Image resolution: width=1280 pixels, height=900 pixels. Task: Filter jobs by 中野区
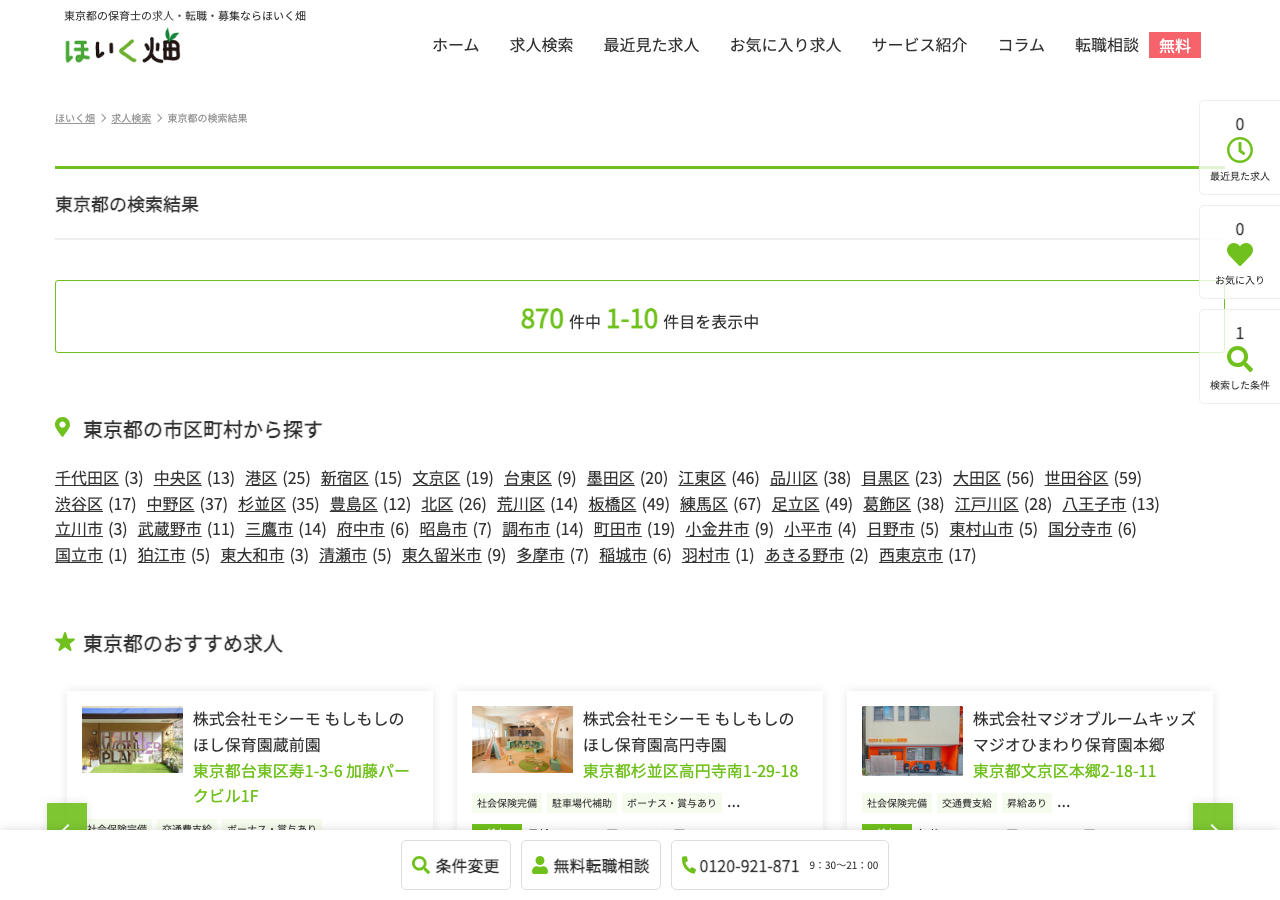click(171, 504)
